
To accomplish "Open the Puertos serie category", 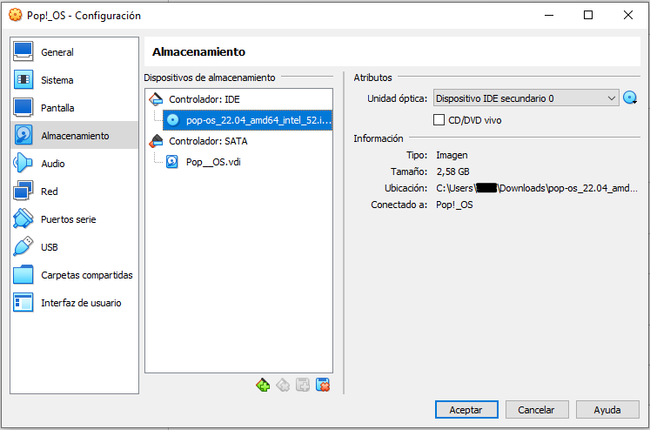I will point(75,219).
